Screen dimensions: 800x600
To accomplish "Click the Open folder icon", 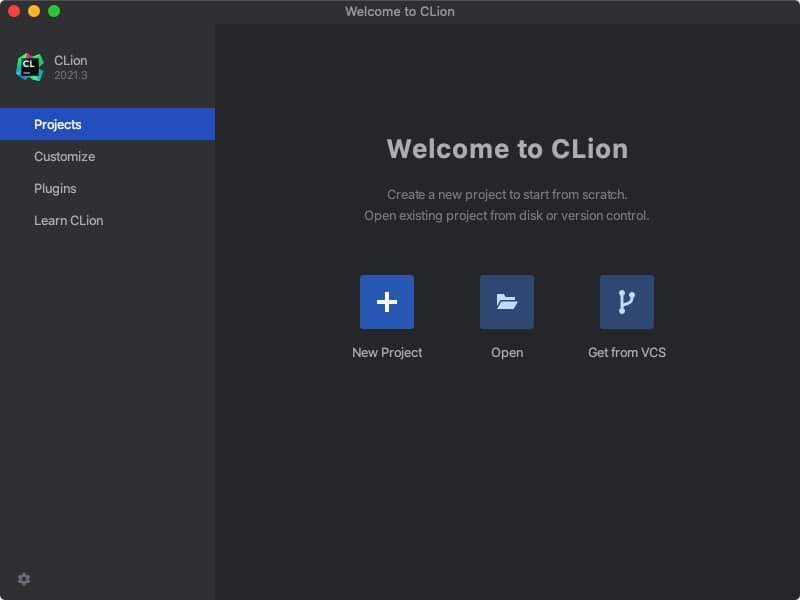I will [x=507, y=302].
